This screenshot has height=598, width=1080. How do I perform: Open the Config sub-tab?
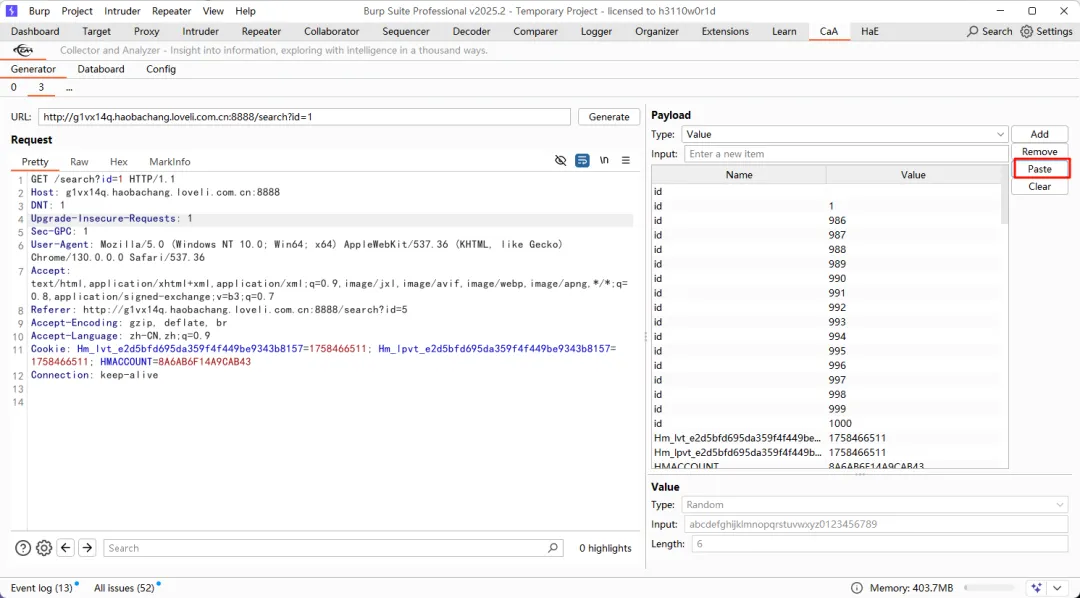[160, 69]
